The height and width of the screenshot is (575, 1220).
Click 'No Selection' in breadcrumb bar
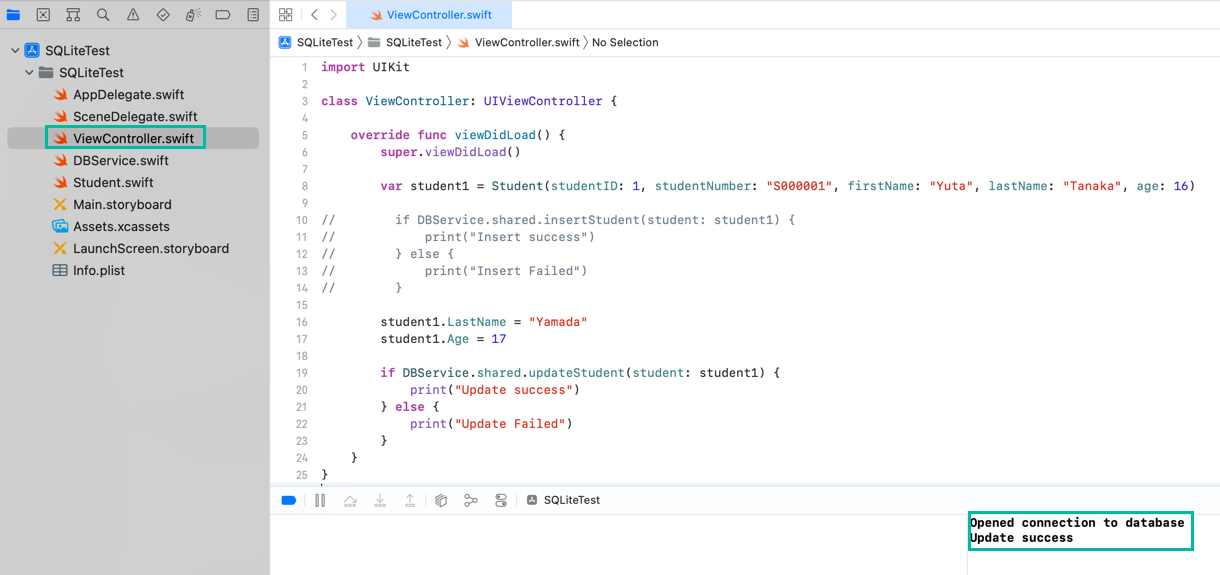click(625, 43)
